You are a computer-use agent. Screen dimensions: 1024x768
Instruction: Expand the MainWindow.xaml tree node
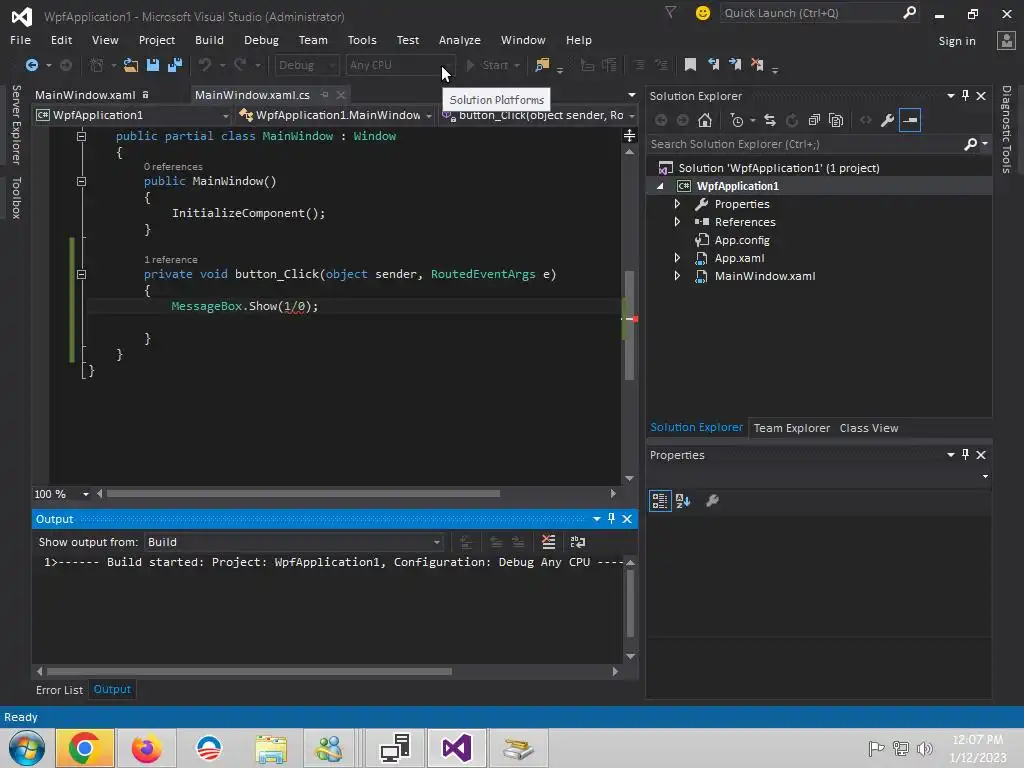[677, 276]
